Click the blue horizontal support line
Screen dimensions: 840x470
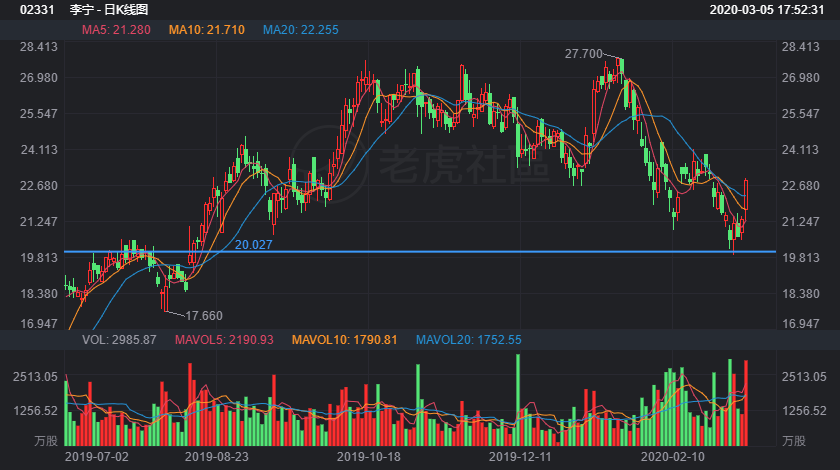tap(419, 251)
